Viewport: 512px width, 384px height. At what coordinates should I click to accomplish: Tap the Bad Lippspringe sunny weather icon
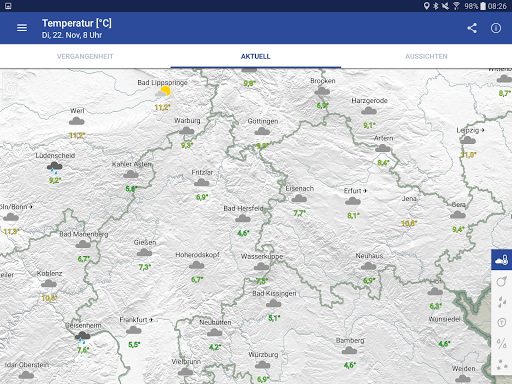(163, 92)
